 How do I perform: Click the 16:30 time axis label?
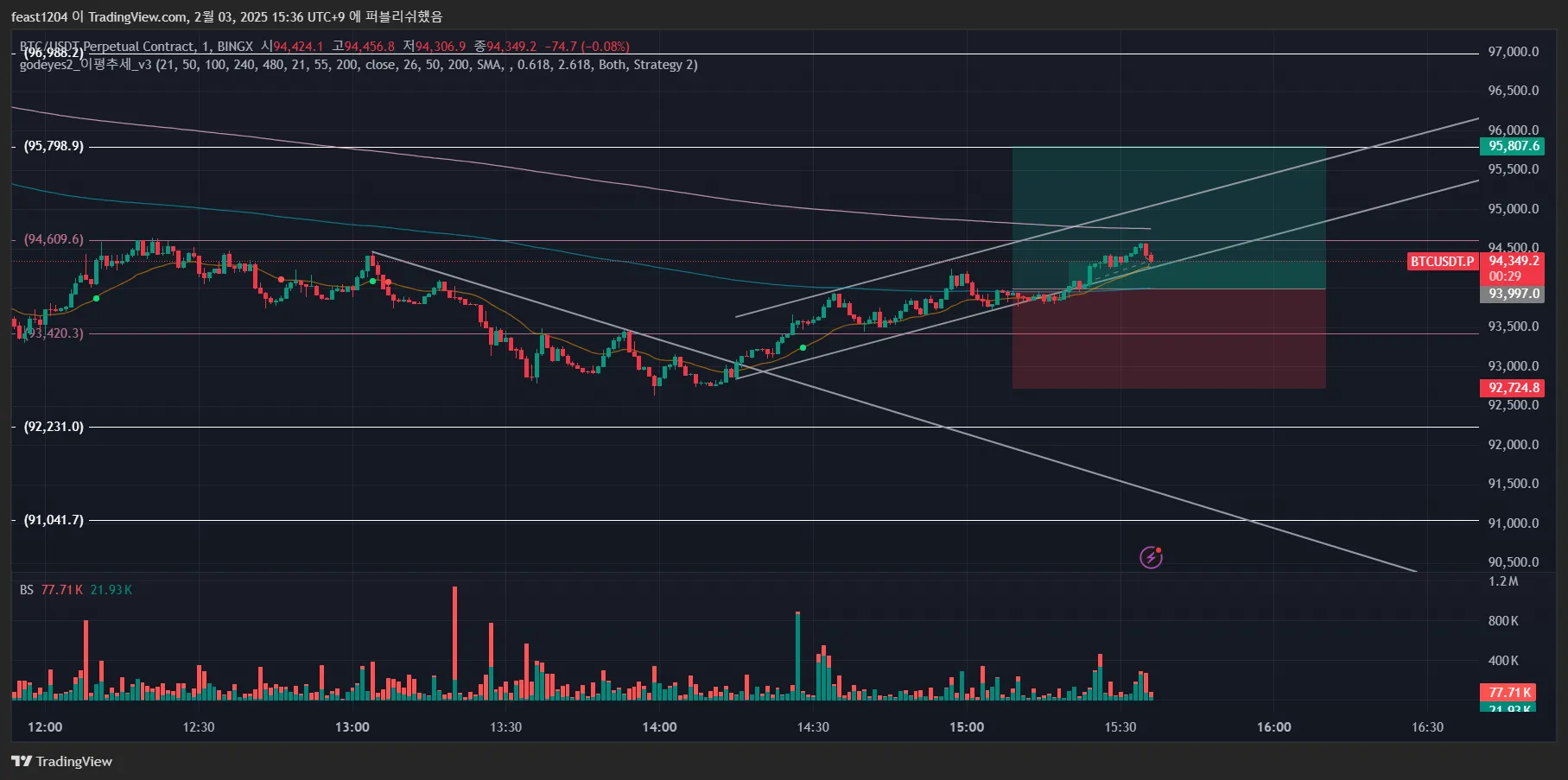(x=1428, y=727)
